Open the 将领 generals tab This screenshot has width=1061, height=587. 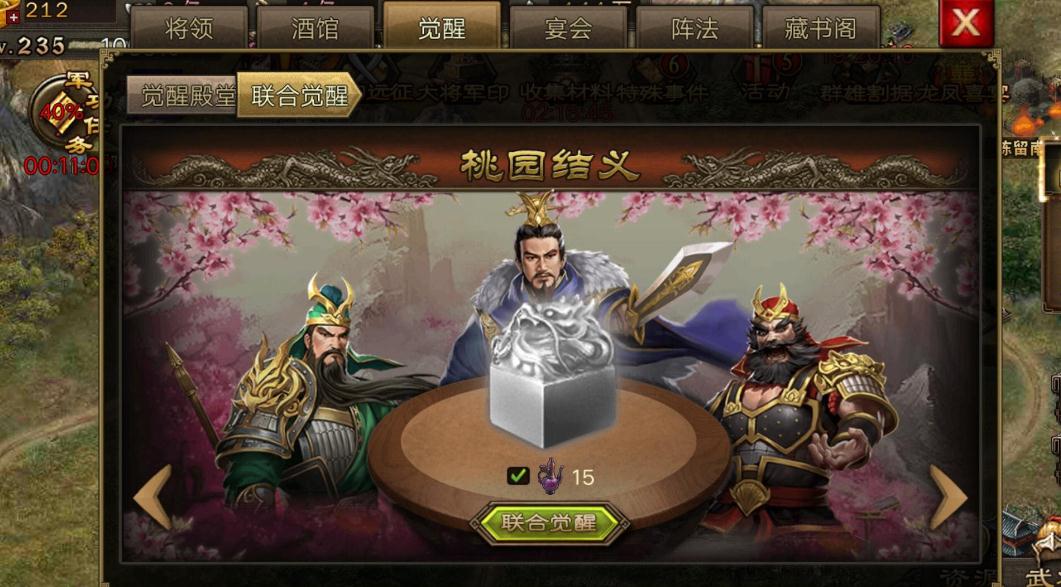[x=189, y=28]
